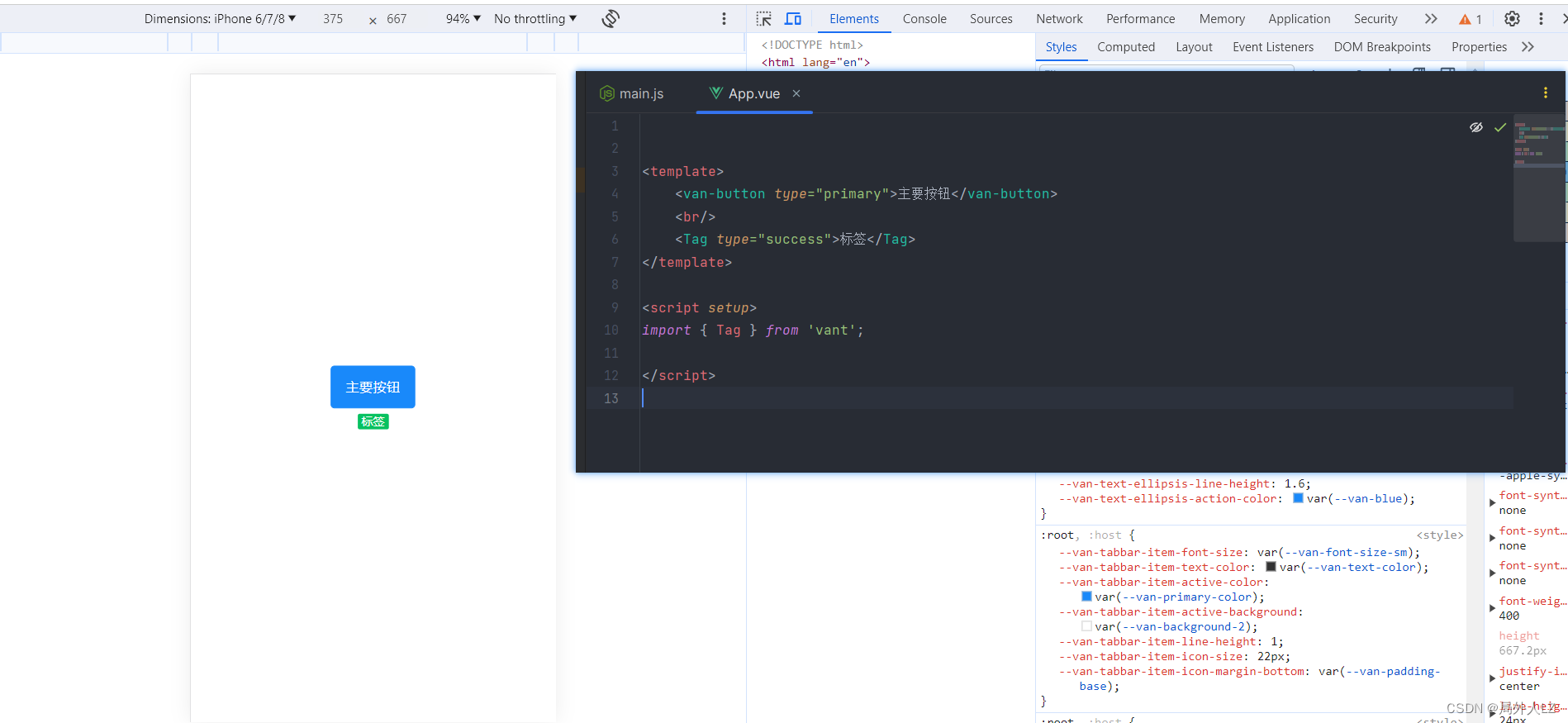This screenshot has width=1568, height=723.
Task: Switch to the Network panel
Action: pos(1059,18)
